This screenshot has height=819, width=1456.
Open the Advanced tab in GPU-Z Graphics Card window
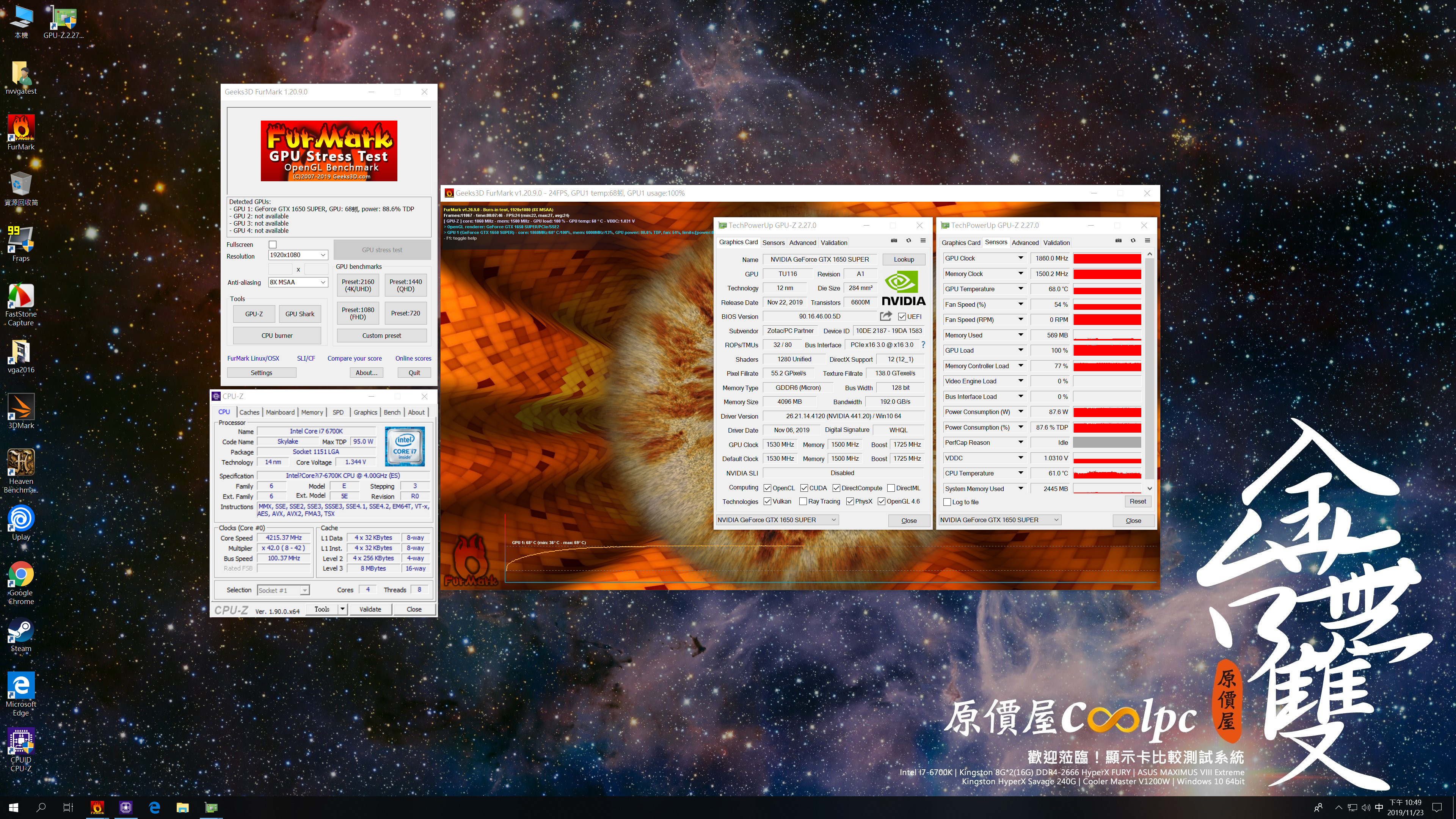[x=803, y=243]
